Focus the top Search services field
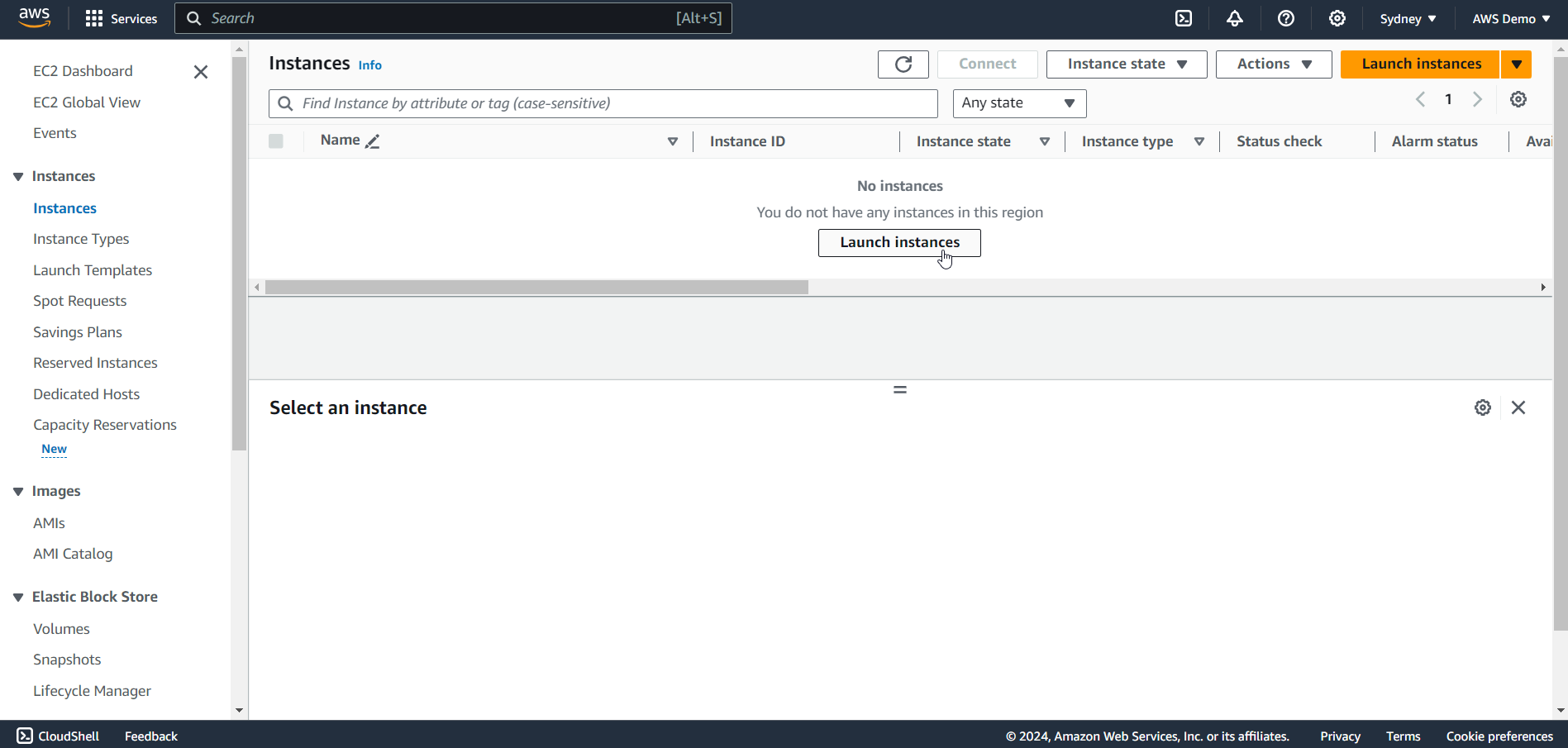Image resolution: width=1568 pixels, height=748 pixels. (453, 18)
